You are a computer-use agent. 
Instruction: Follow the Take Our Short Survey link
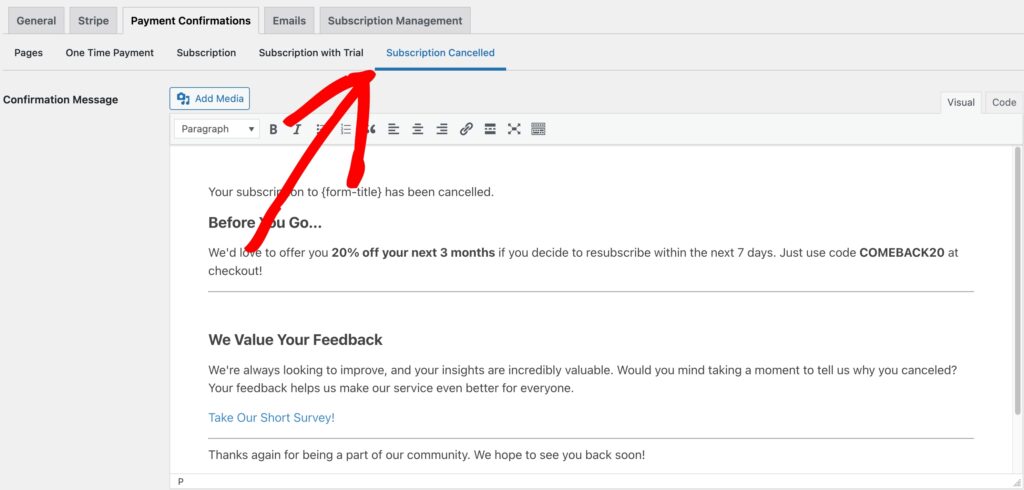pos(271,418)
